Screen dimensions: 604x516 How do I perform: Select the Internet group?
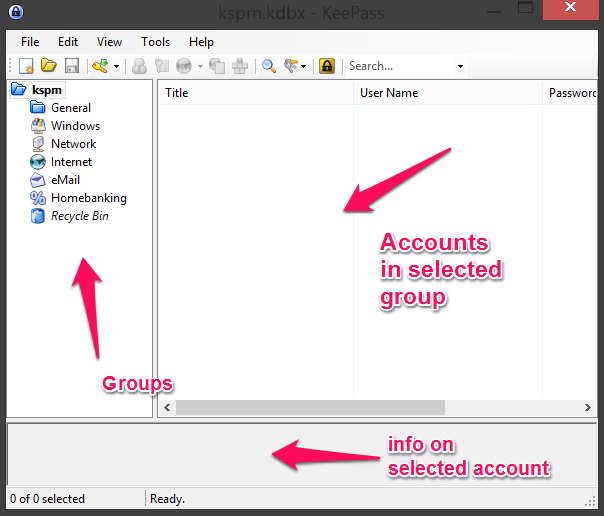tap(71, 162)
